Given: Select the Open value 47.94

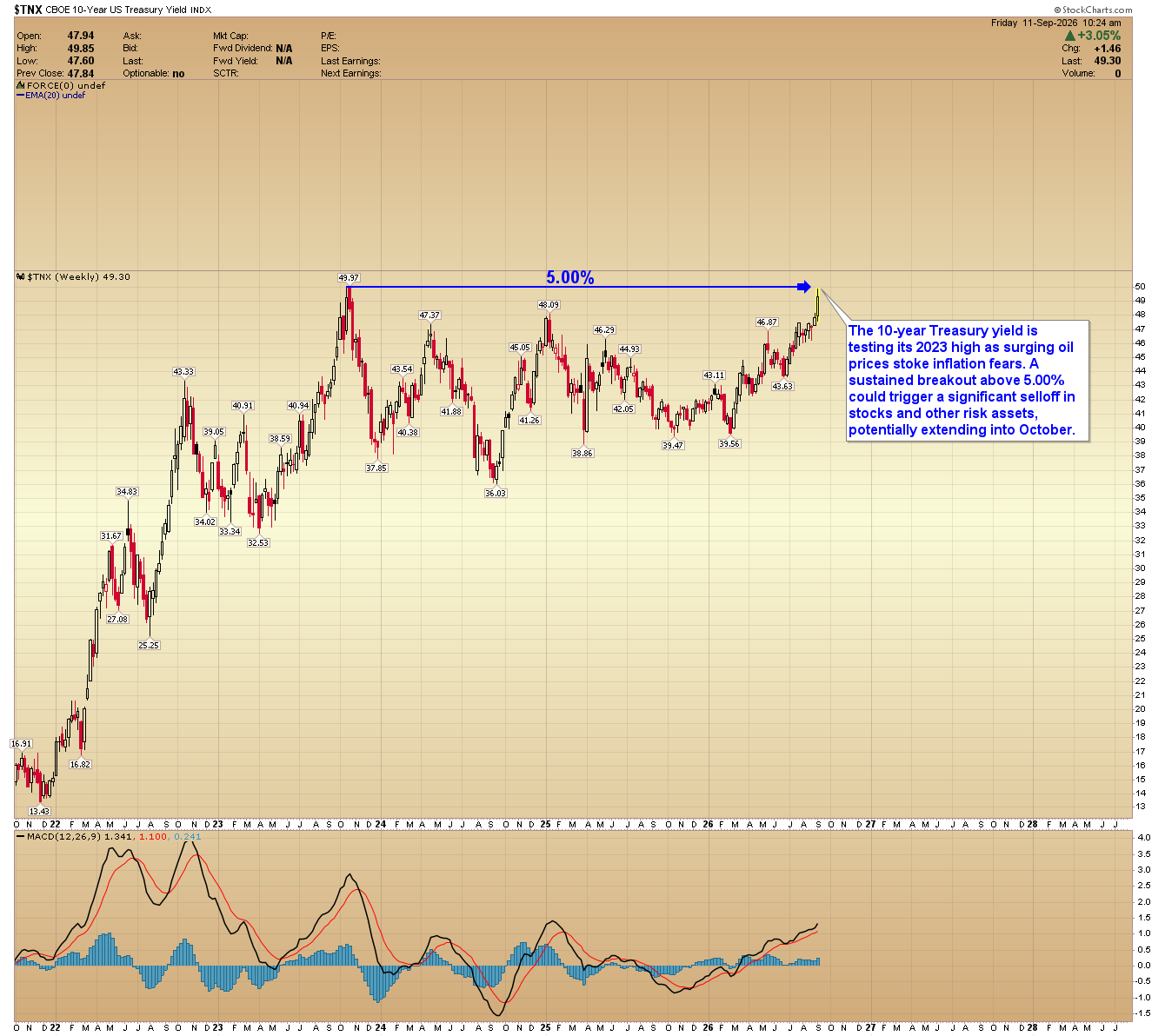Looking at the screenshot, I should pos(81,36).
